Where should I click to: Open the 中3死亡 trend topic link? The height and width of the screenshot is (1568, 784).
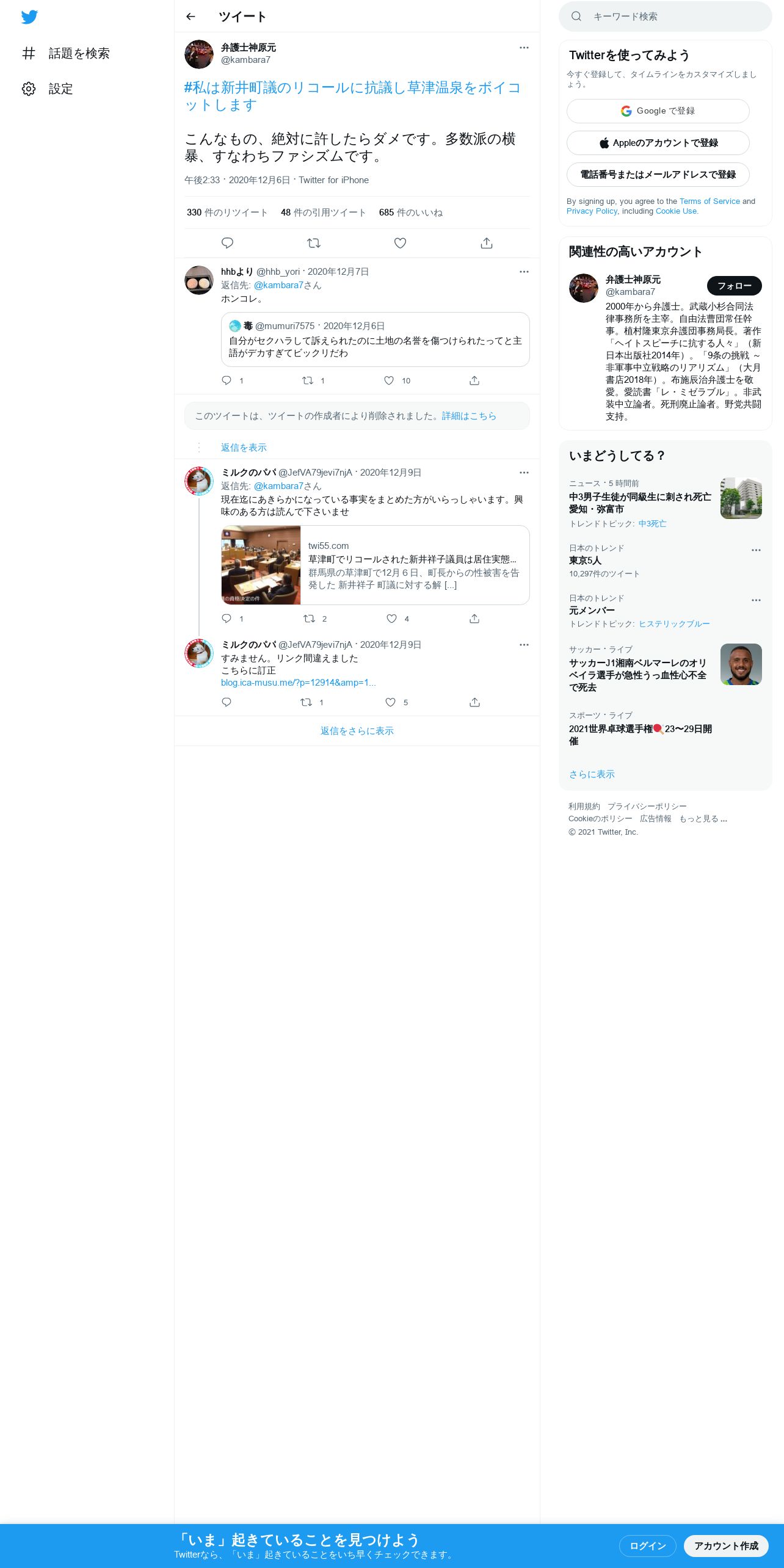pos(652,524)
